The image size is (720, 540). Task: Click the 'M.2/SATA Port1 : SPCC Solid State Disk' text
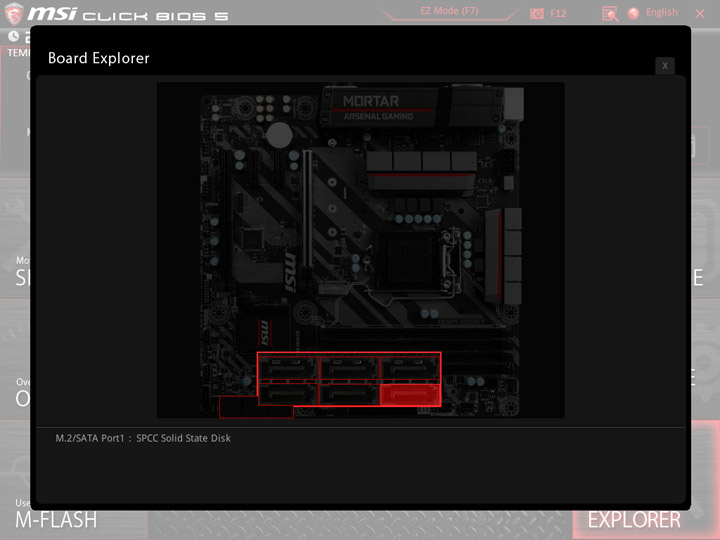[x=143, y=438]
